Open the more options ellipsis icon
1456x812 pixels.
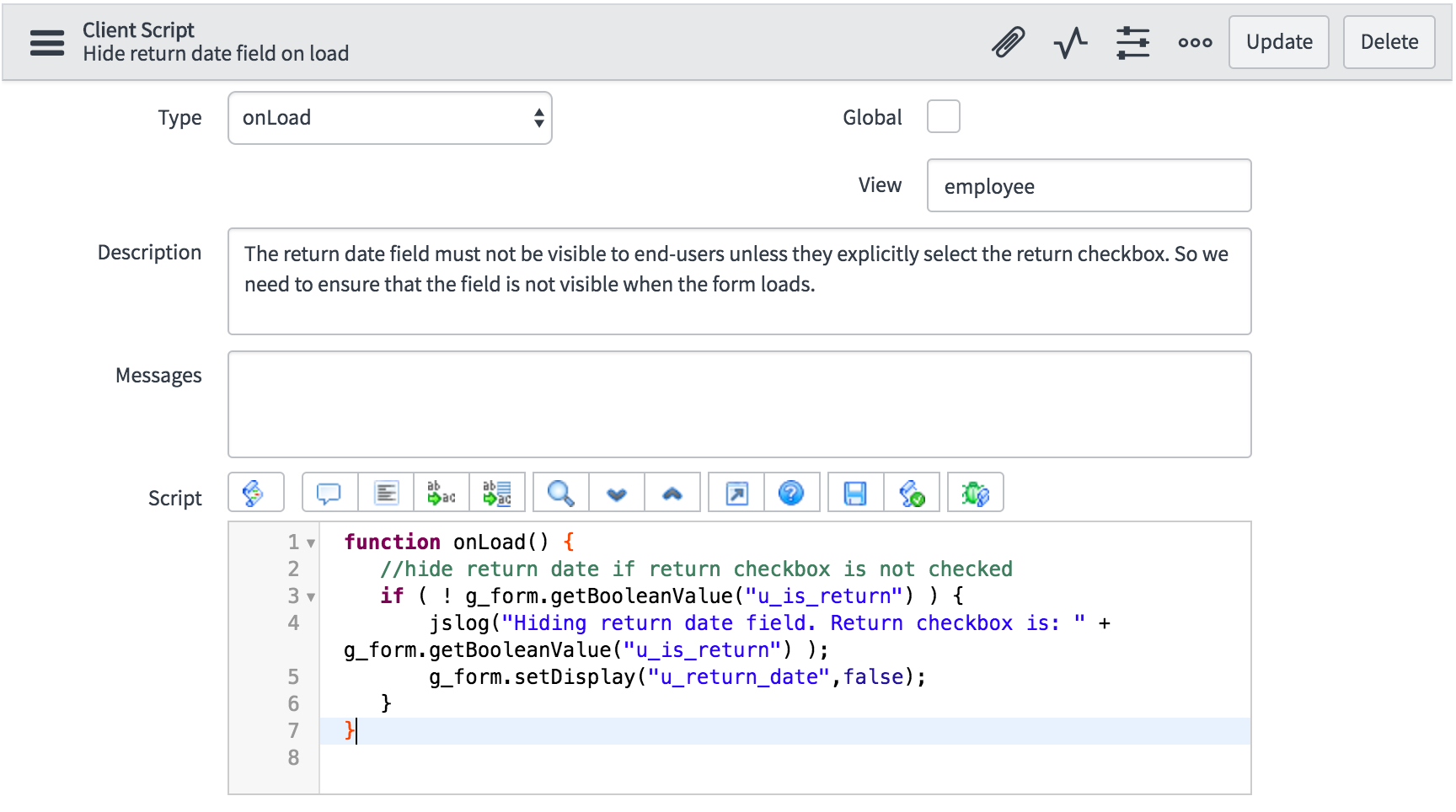click(x=1195, y=42)
